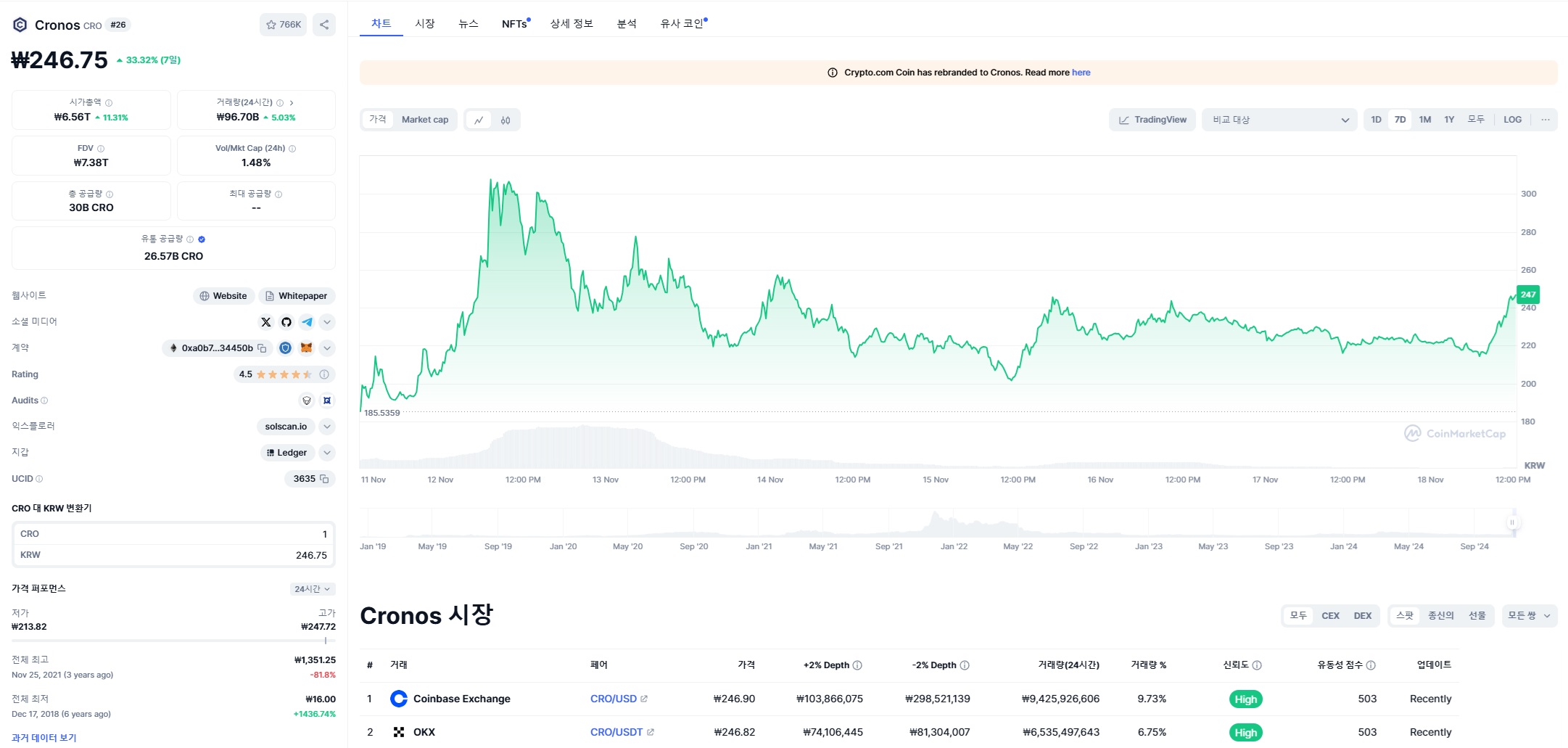Image resolution: width=1568 pixels, height=748 pixels.
Task: Click the -2% Depth info icon
Action: [x=965, y=665]
